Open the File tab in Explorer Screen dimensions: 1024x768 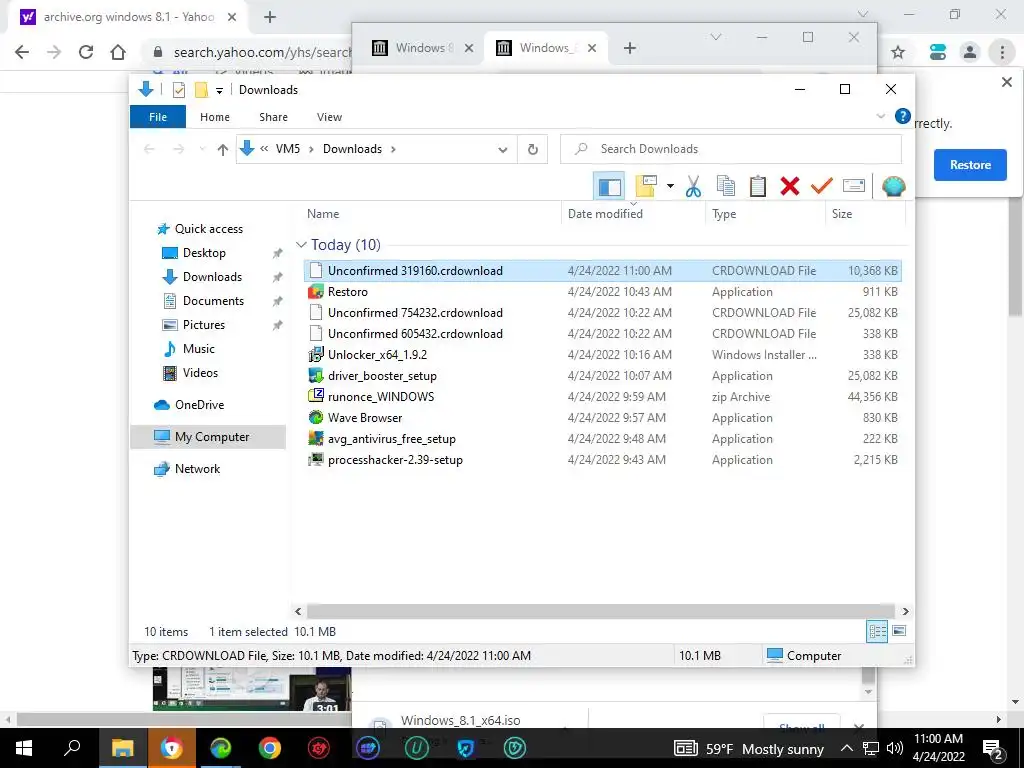(158, 117)
